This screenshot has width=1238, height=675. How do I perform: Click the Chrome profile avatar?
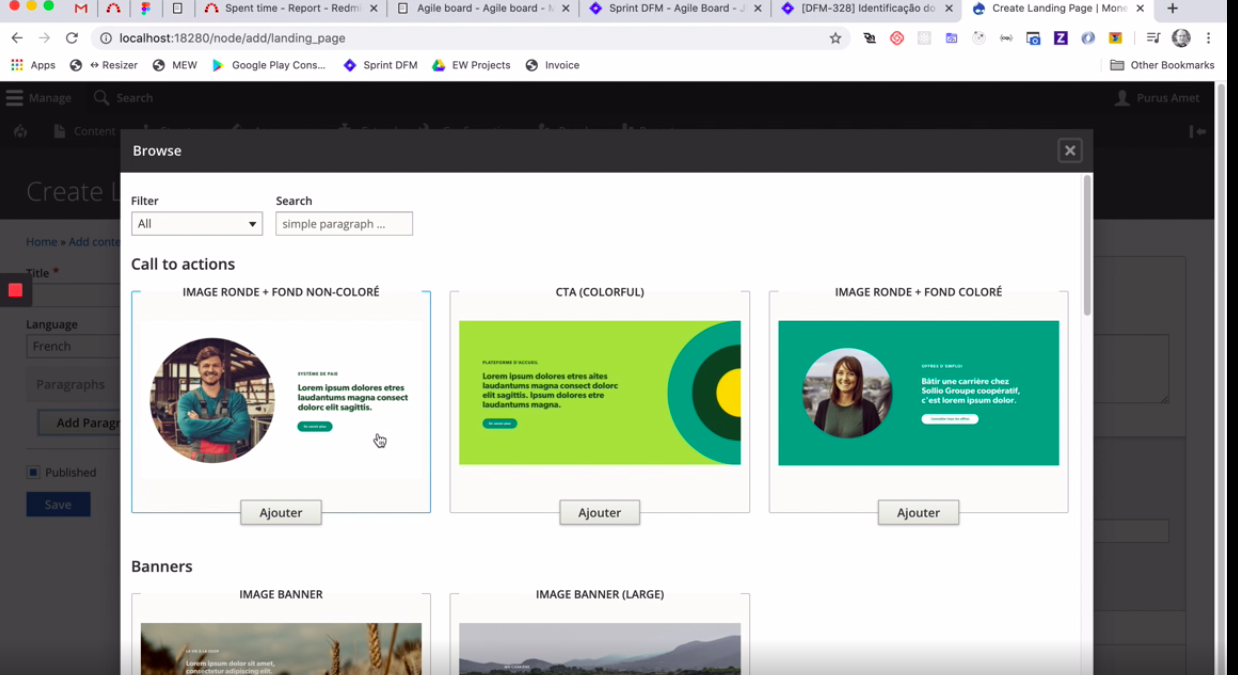1181,38
